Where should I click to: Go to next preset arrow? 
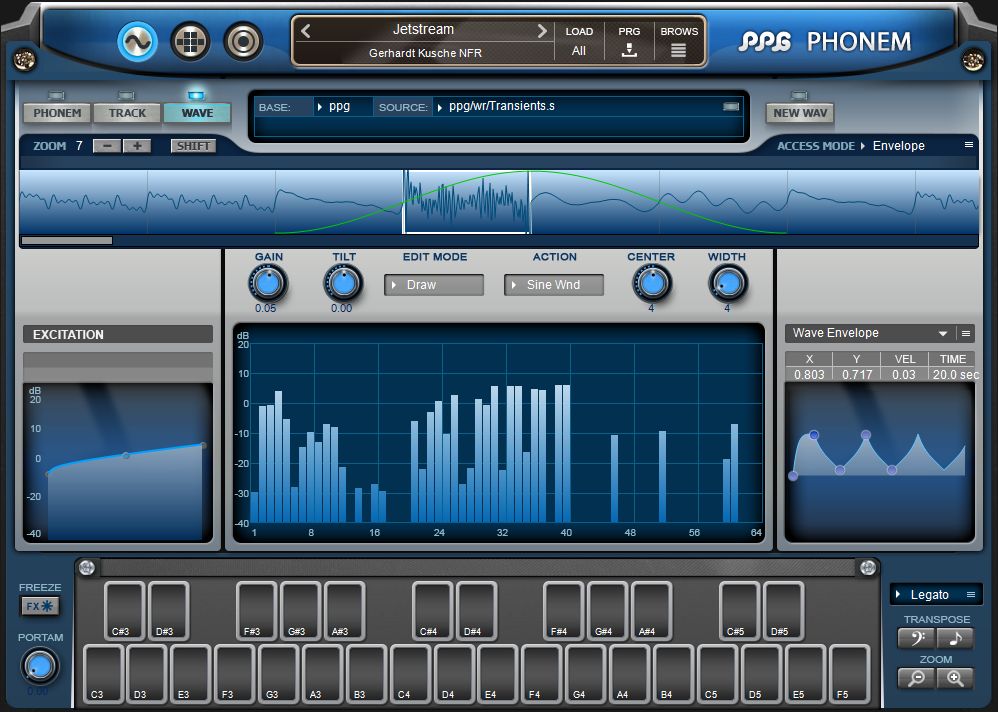[542, 31]
